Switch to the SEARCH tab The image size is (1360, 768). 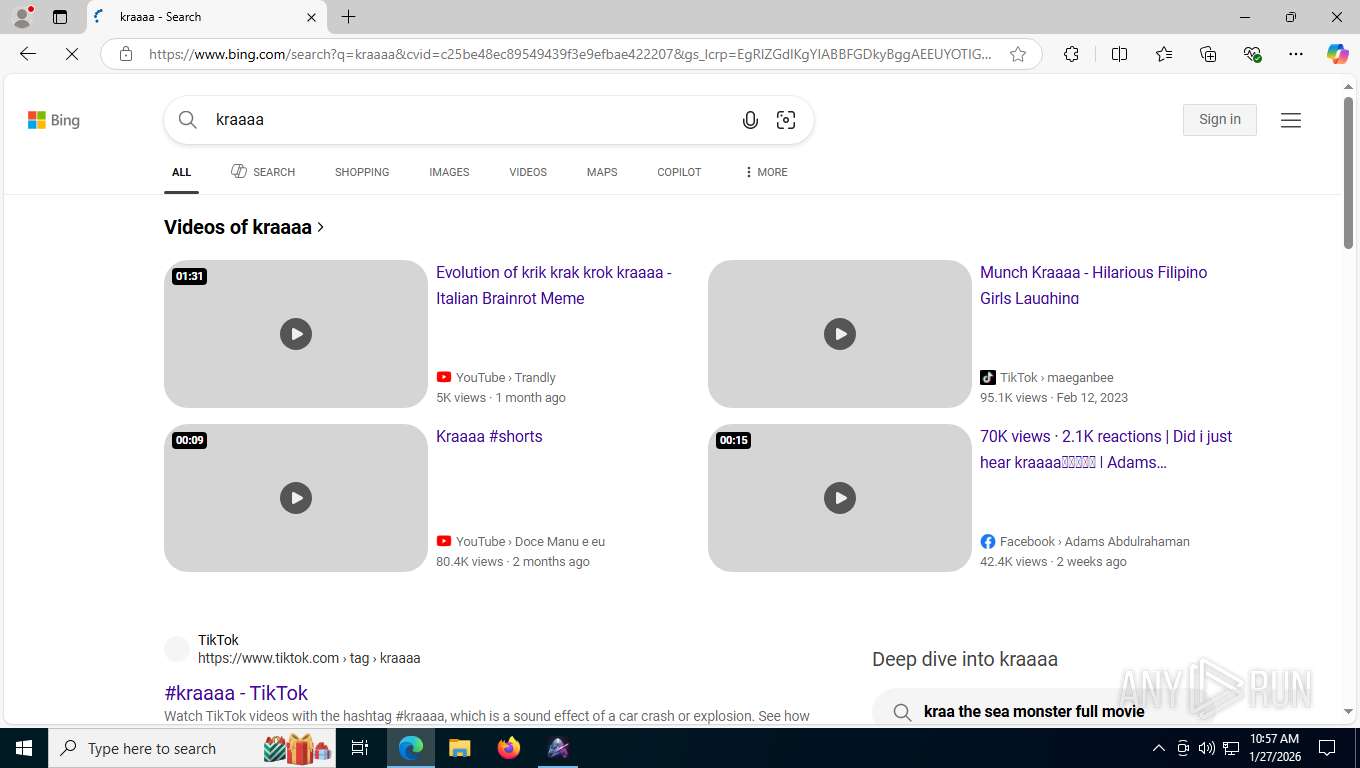pyautogui.click(x=263, y=172)
